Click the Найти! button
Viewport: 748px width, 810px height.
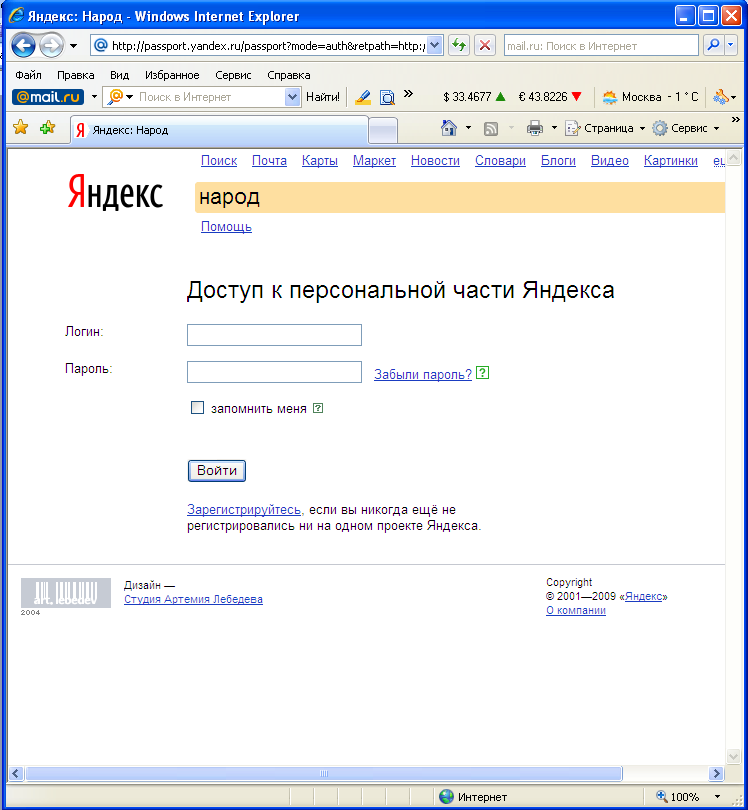click(x=323, y=97)
